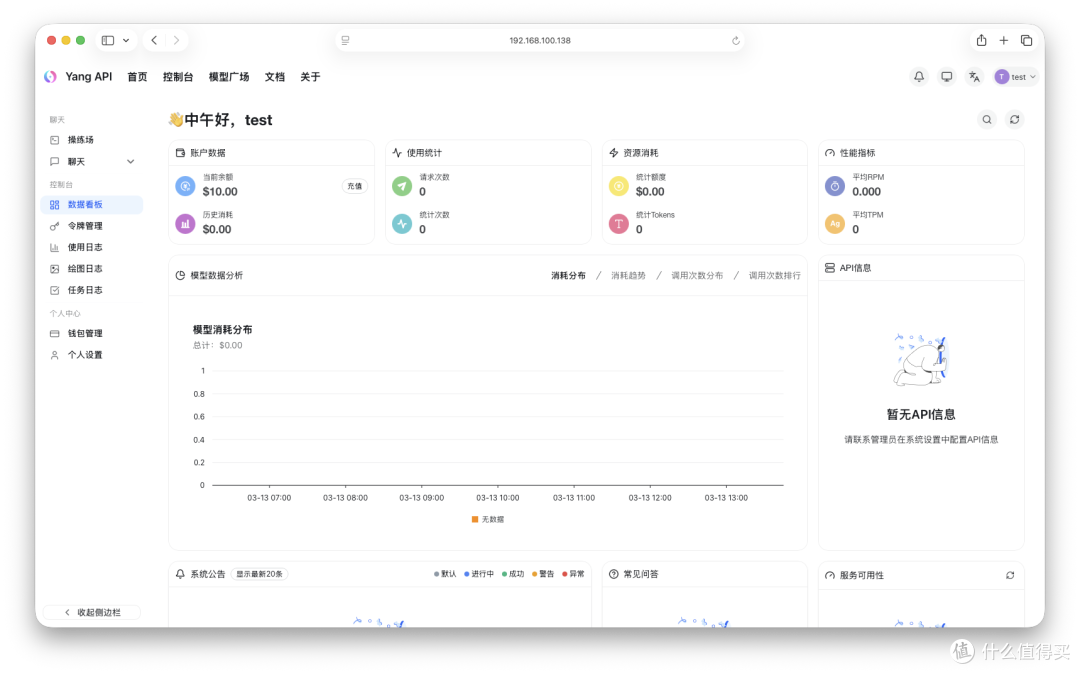Switch to 调用次数排行 chart tab

pyautogui.click(x=774, y=275)
